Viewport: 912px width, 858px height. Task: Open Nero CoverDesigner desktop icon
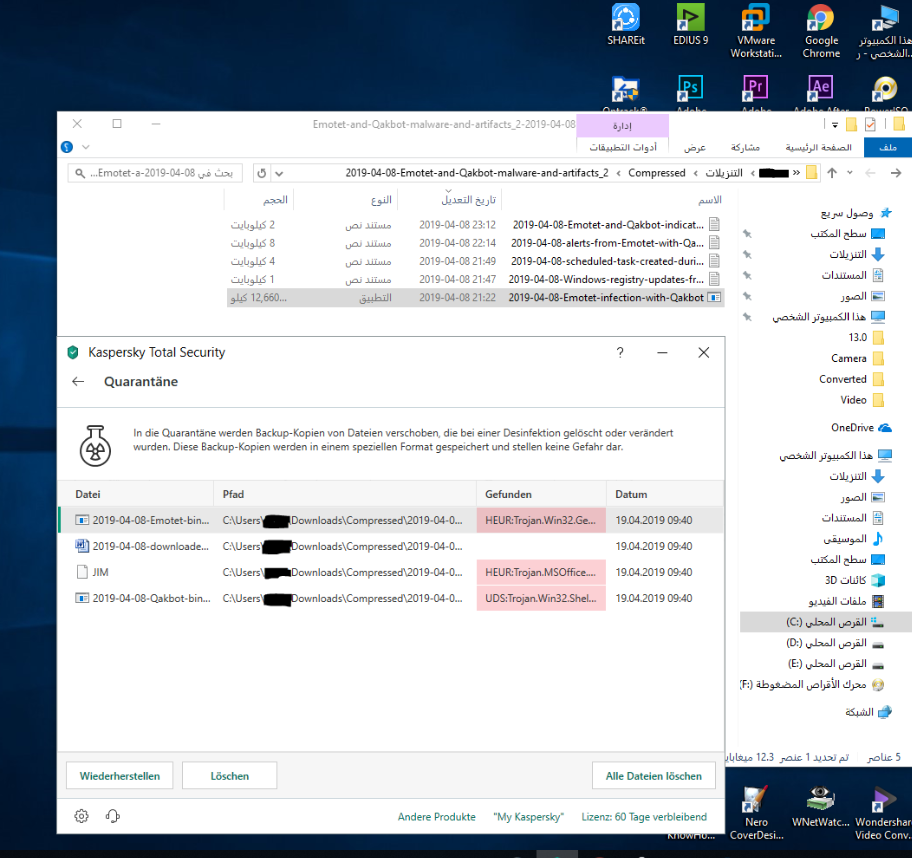point(756,812)
